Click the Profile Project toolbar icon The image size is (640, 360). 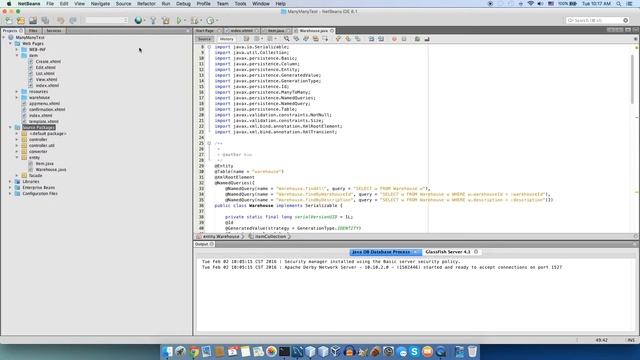210,20
